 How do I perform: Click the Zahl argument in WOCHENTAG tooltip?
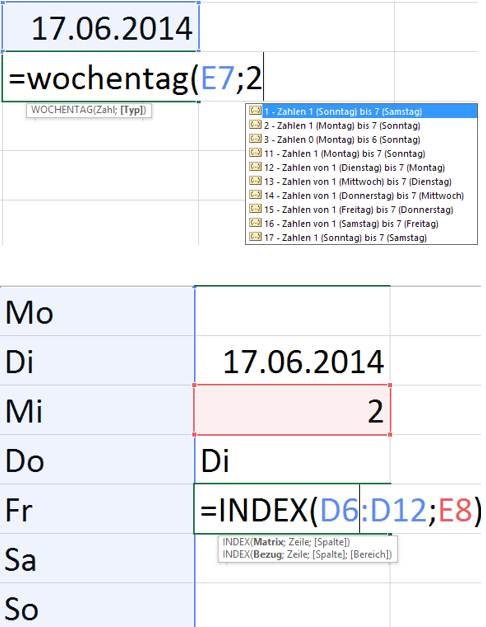pyautogui.click(x=105, y=110)
